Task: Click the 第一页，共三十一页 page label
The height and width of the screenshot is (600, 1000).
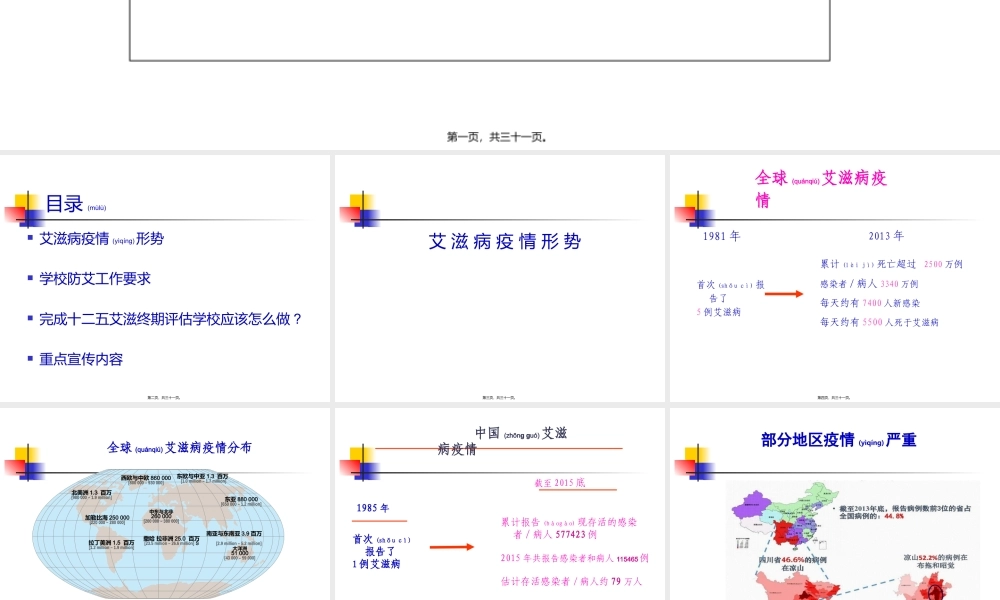Action: [498, 136]
